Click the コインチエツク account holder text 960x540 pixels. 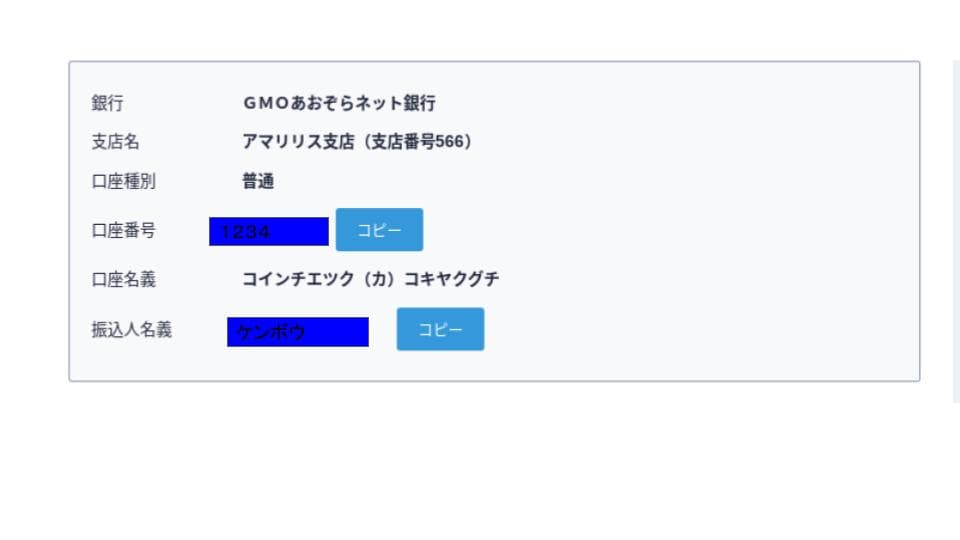click(x=298, y=279)
